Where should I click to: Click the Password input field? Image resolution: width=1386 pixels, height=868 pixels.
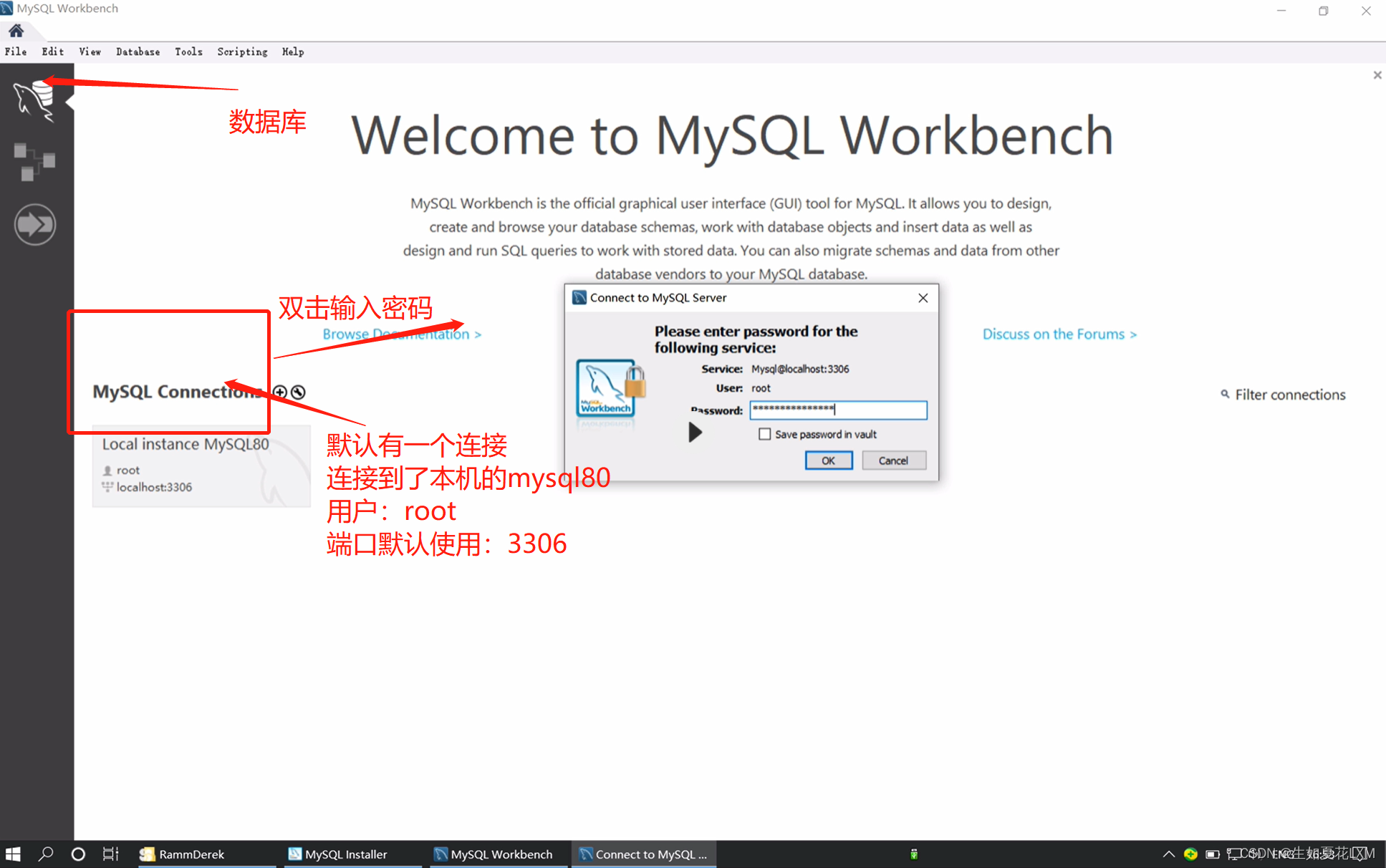point(838,410)
